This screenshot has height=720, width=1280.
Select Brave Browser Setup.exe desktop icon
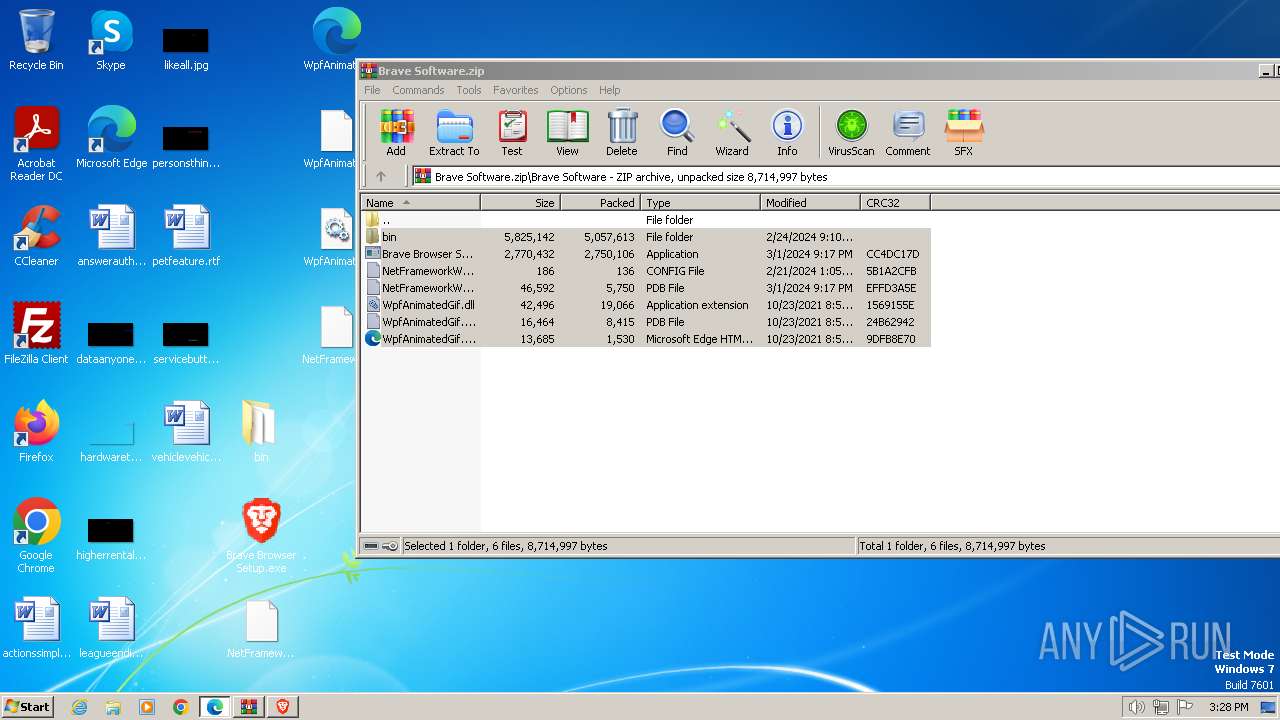tap(261, 536)
